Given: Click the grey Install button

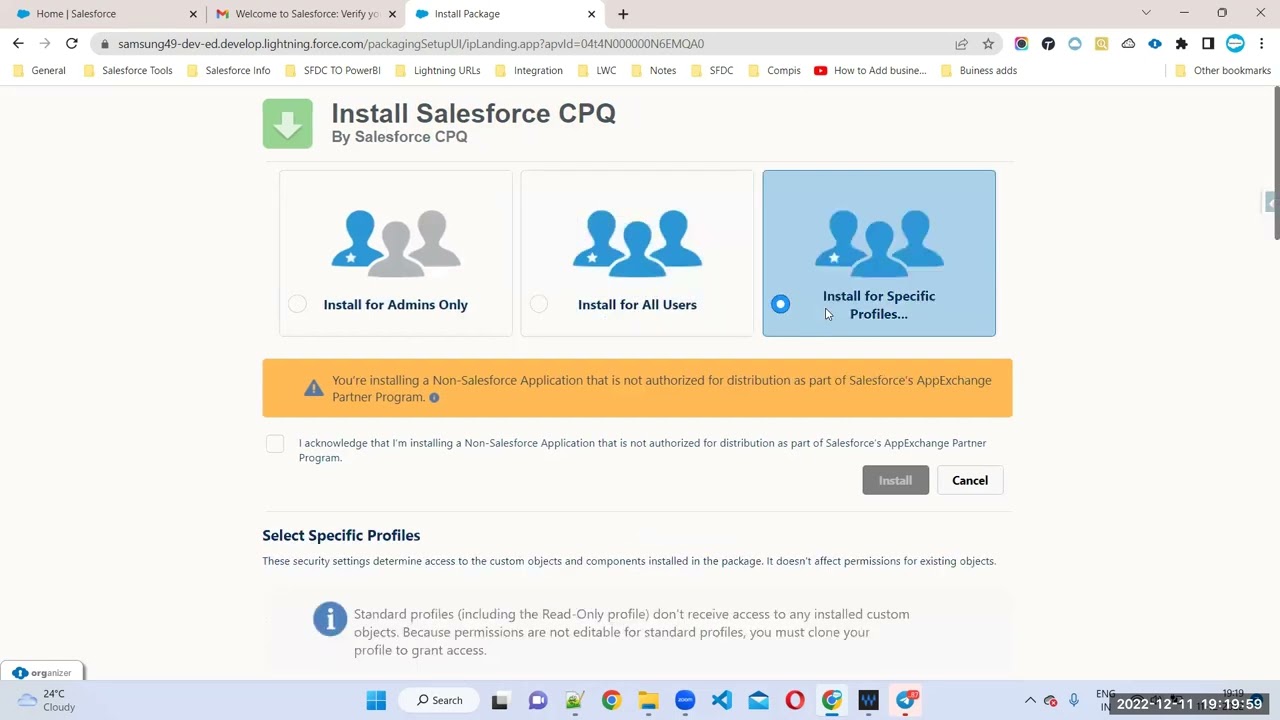Looking at the screenshot, I should click(x=895, y=480).
